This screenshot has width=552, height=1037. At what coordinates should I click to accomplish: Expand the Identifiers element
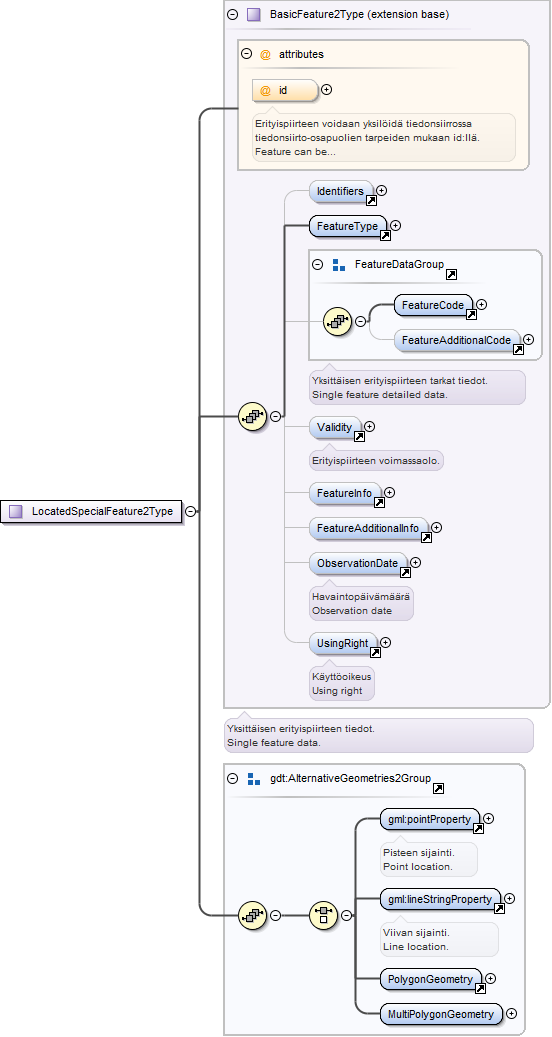[381, 190]
